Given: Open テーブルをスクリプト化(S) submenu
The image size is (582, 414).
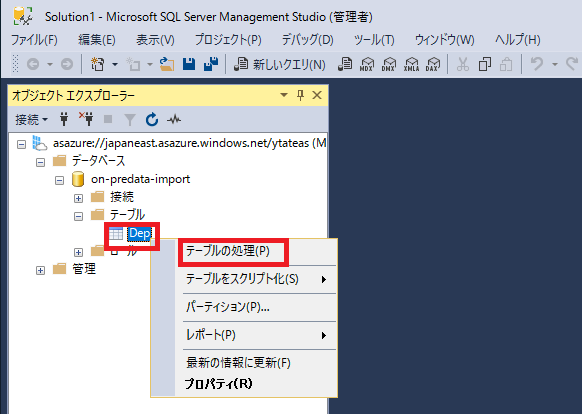Looking at the screenshot, I should pos(256,279).
